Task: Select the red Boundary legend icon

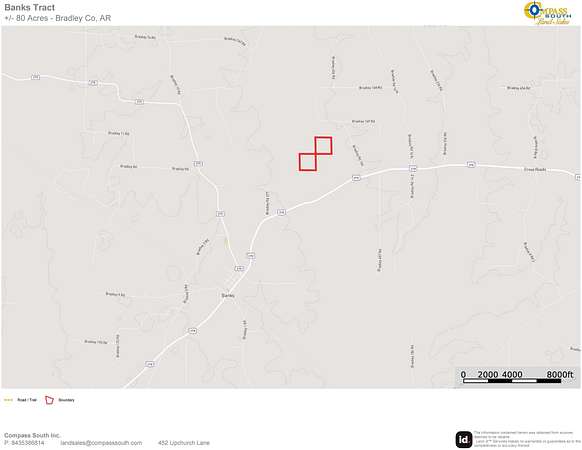Action: pos(49,400)
